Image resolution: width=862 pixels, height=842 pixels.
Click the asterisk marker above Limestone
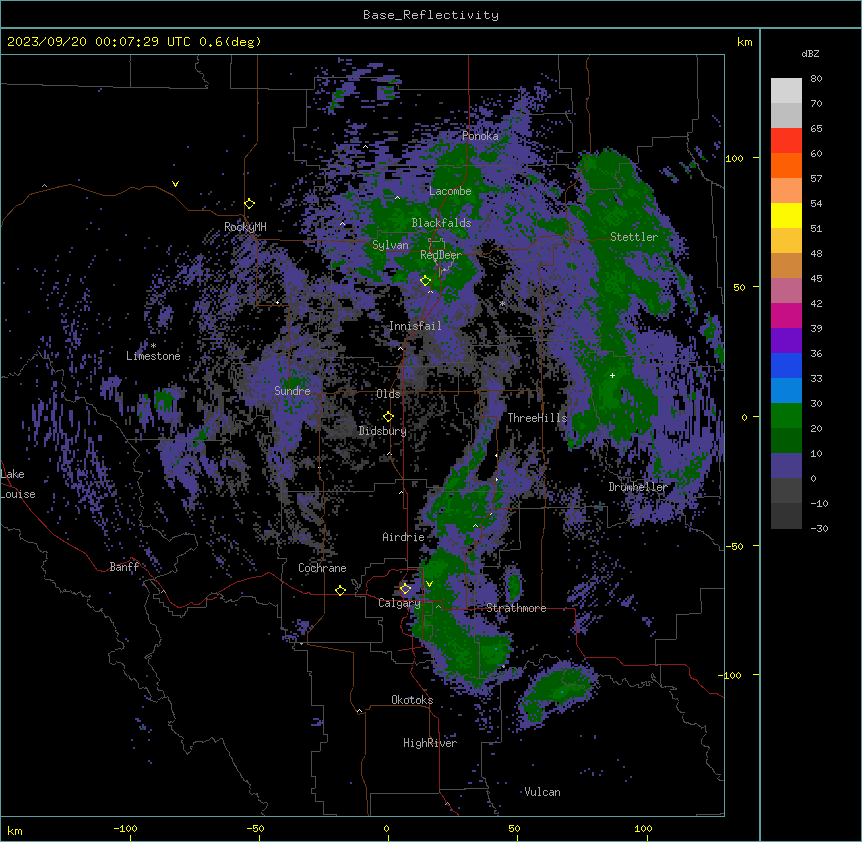(153, 346)
